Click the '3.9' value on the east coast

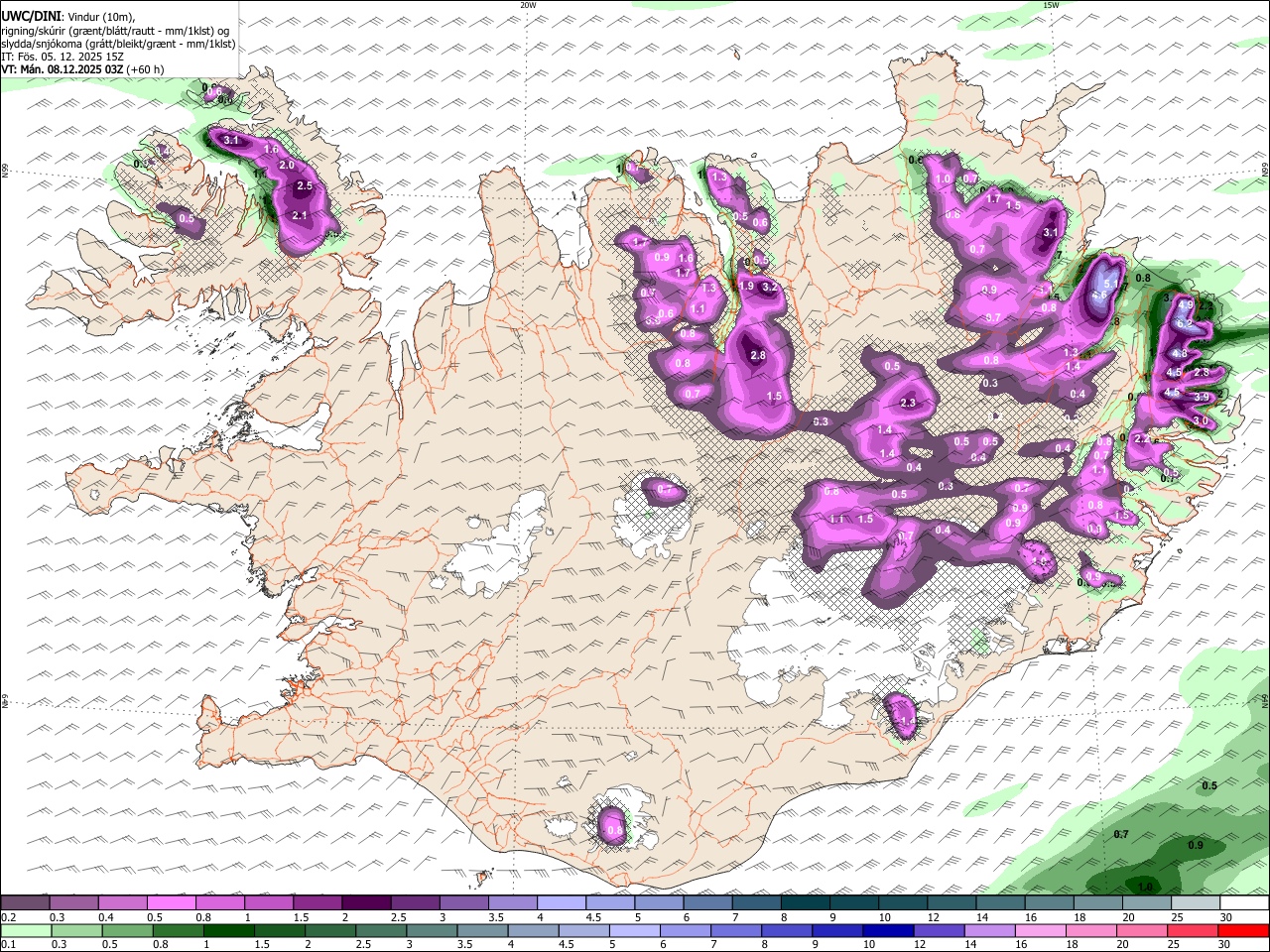pos(1202,397)
